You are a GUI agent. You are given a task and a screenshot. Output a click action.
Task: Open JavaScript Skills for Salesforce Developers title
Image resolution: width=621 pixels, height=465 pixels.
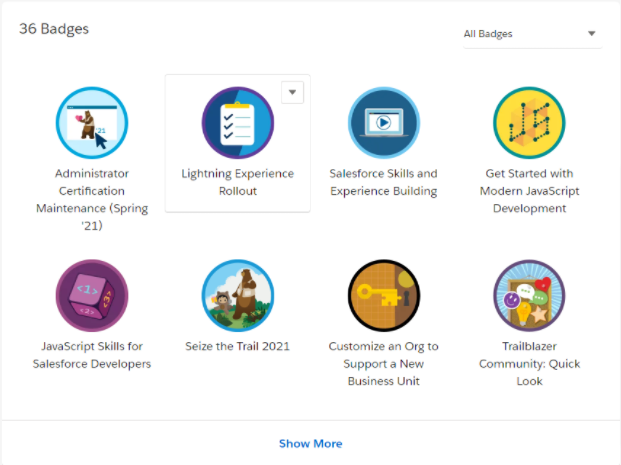point(92,355)
